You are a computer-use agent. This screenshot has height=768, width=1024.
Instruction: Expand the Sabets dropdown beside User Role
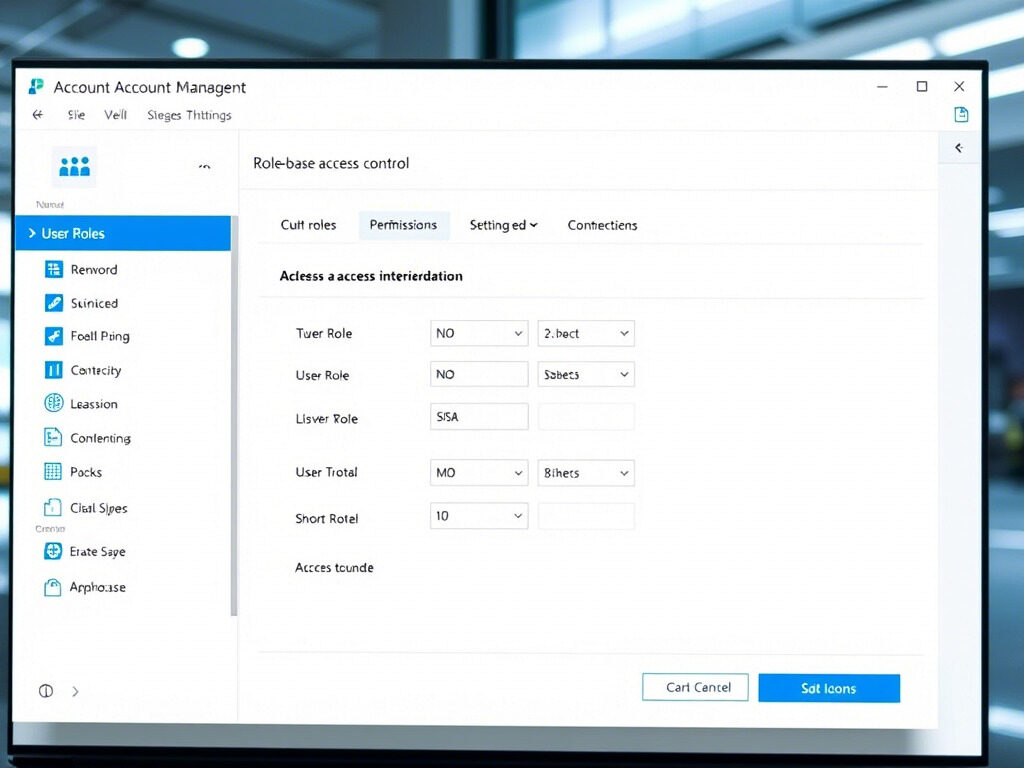(x=585, y=374)
